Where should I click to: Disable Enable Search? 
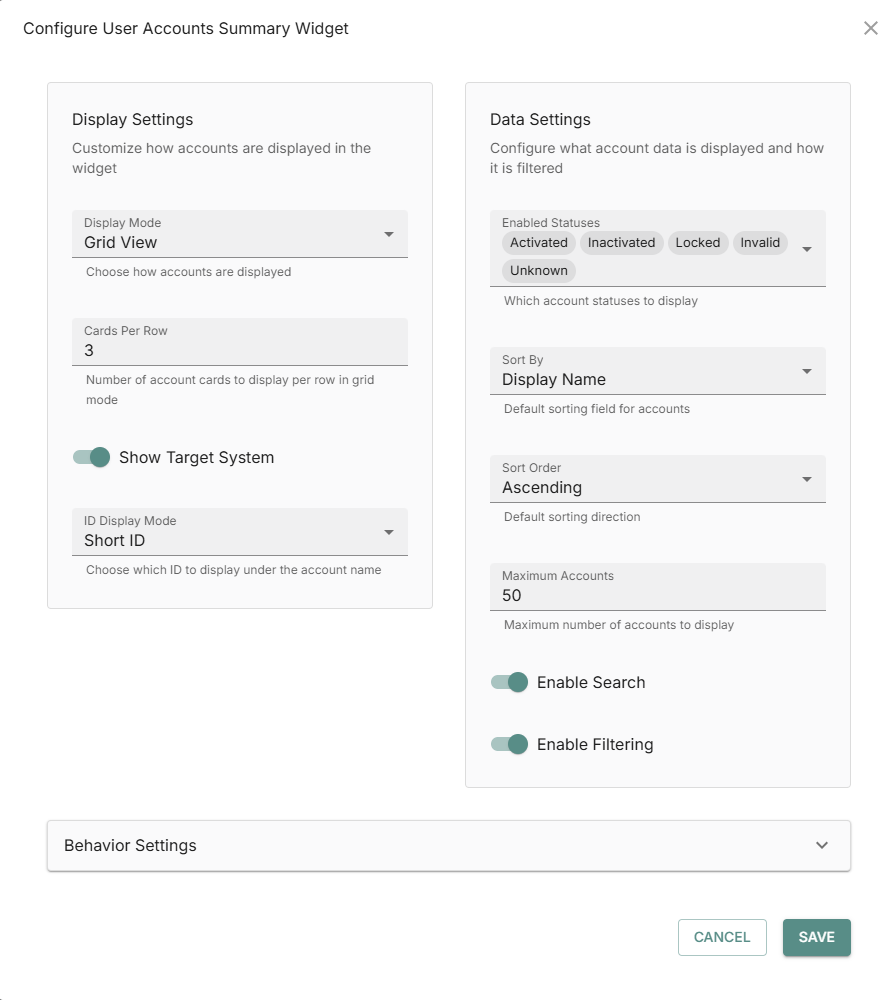[509, 682]
